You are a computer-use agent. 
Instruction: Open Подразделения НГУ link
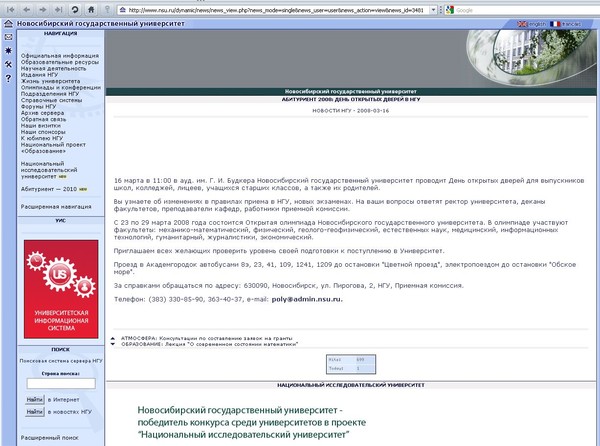50,94
